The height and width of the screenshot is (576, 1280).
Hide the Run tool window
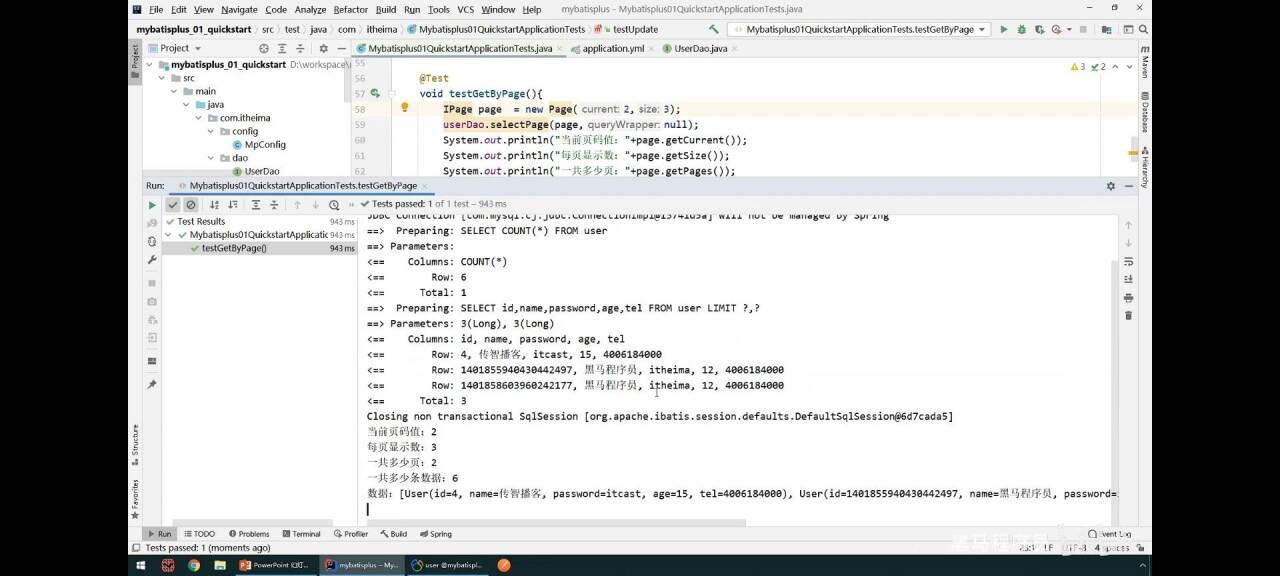(x=1128, y=186)
